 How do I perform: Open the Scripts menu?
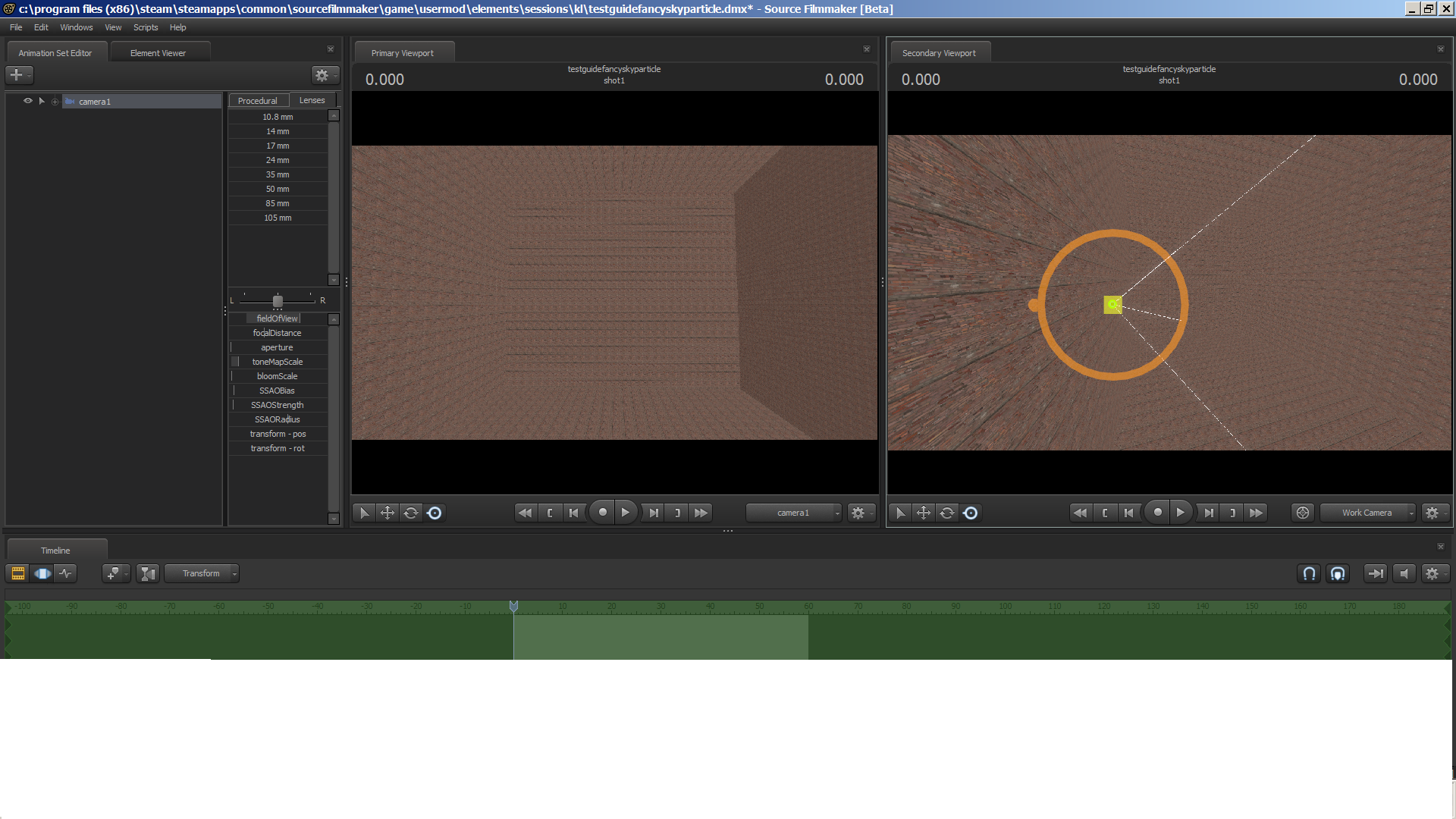point(146,27)
